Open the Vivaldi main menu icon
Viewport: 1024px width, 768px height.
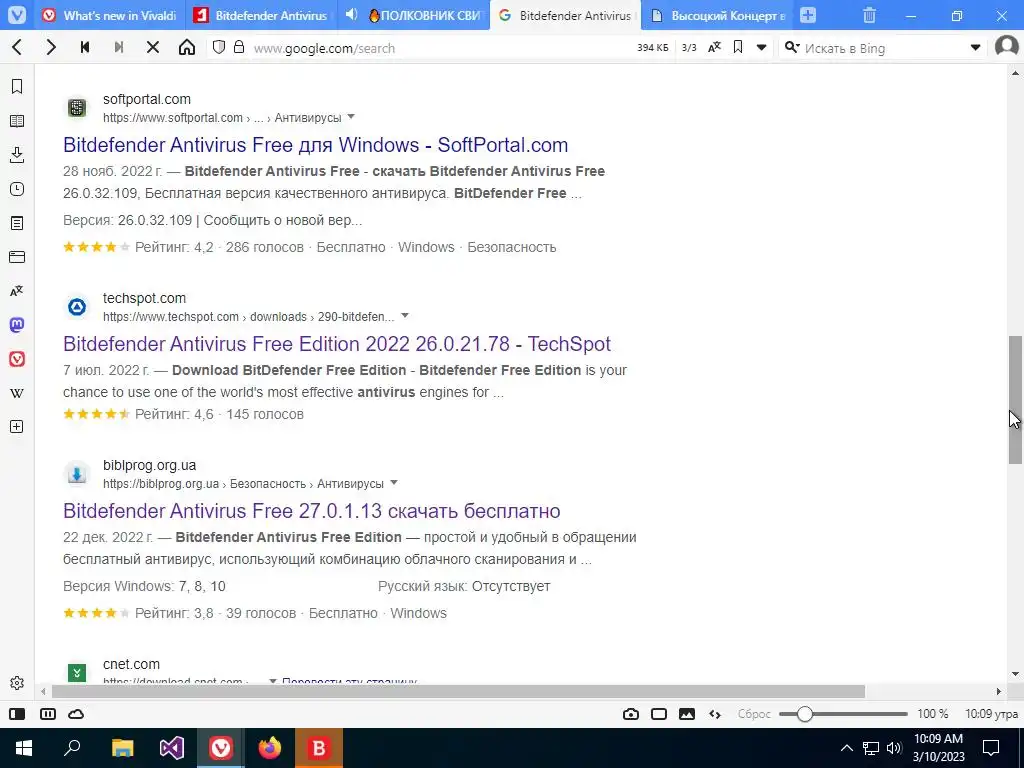coord(17,15)
